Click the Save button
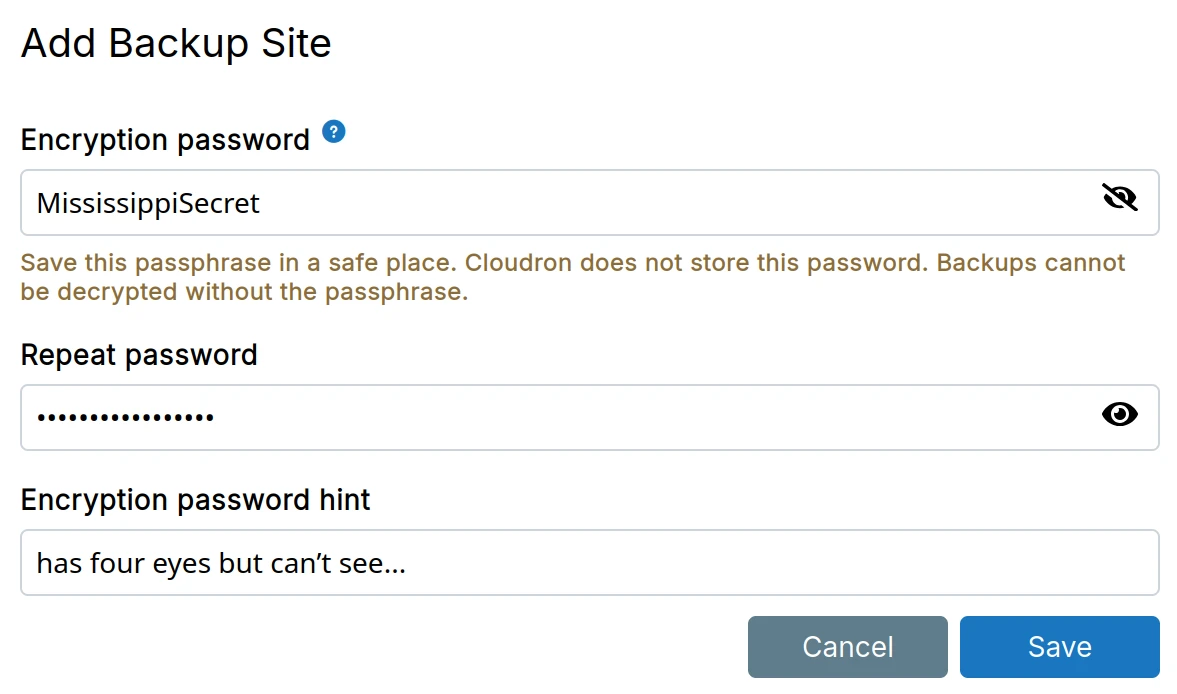Viewport: 1177px width, 694px height. tap(1059, 646)
